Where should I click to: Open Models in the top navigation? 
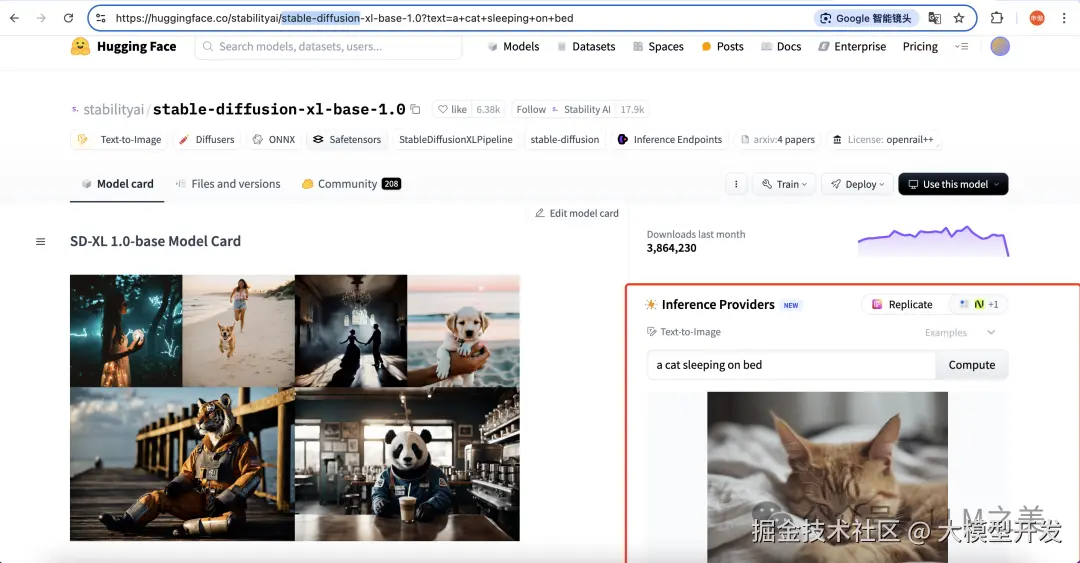point(513,46)
